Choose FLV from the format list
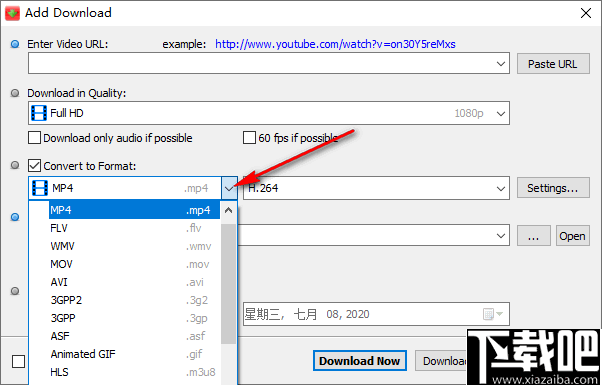The height and width of the screenshot is (385, 602). 134,228
